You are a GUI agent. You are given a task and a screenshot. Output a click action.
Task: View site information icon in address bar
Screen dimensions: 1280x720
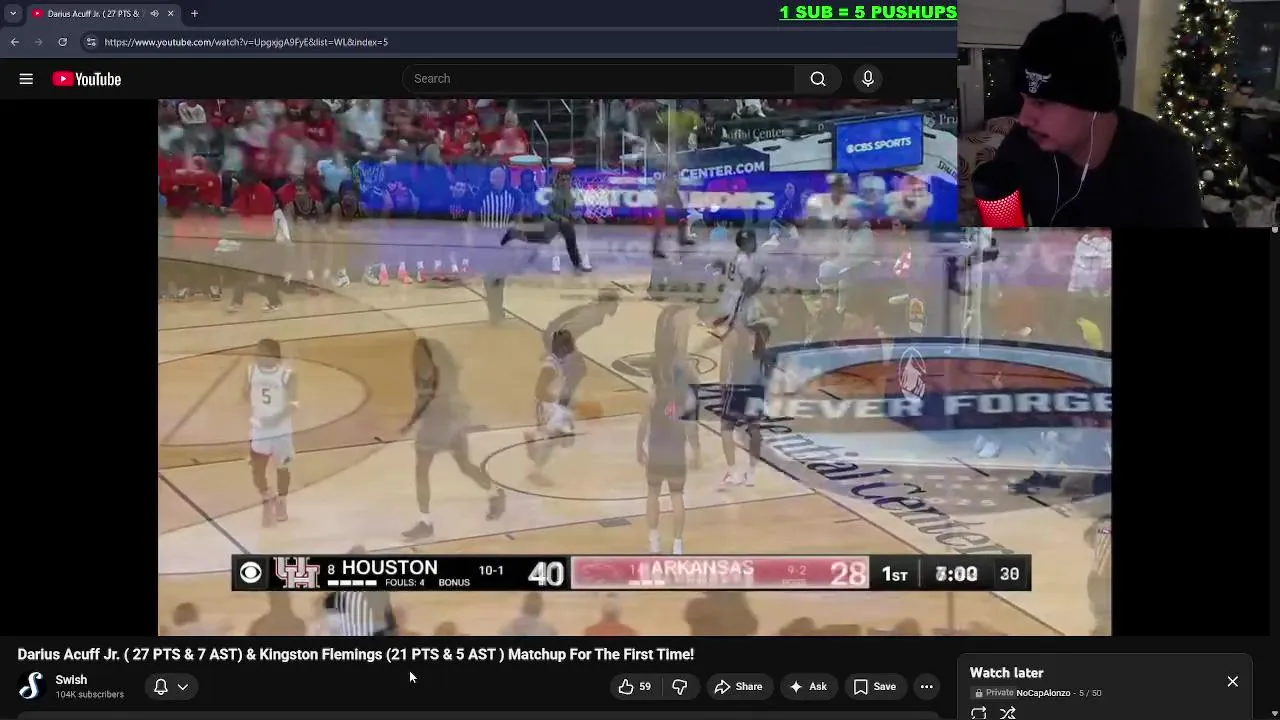click(x=91, y=42)
